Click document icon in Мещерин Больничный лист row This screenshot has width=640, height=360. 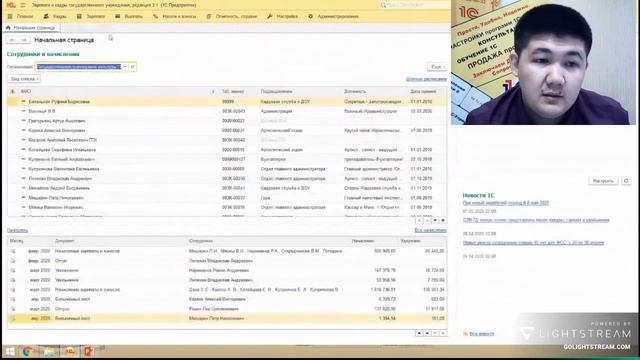[x=13, y=318]
